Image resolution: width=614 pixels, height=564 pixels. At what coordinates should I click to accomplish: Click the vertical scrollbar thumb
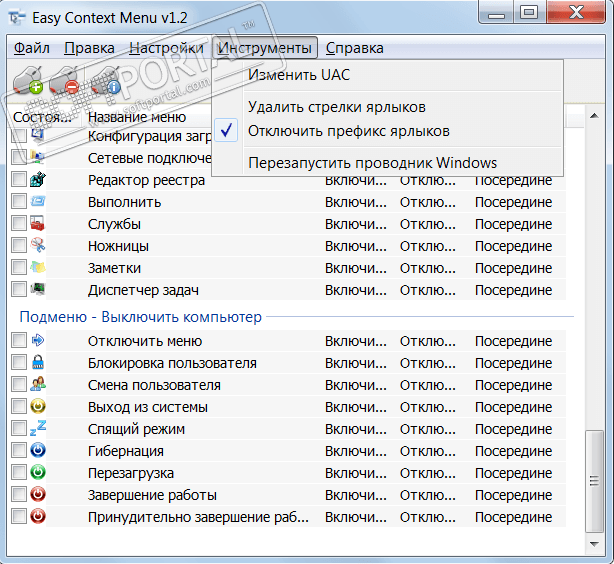pos(594,481)
